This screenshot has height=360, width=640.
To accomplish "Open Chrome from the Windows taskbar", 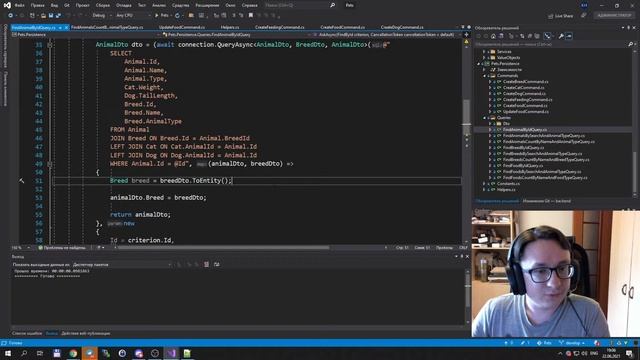I will point(73,353).
